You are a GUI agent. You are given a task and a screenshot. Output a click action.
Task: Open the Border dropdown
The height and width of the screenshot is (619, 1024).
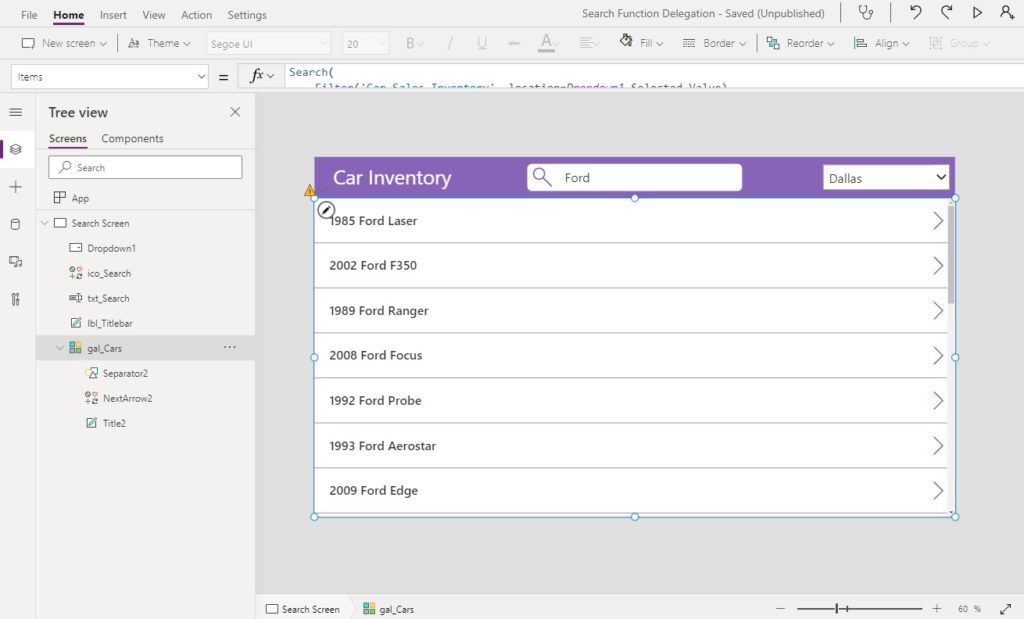(x=714, y=43)
